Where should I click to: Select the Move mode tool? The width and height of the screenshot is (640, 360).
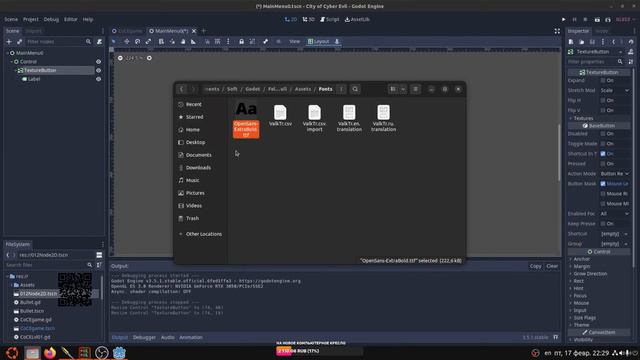click(x=127, y=42)
